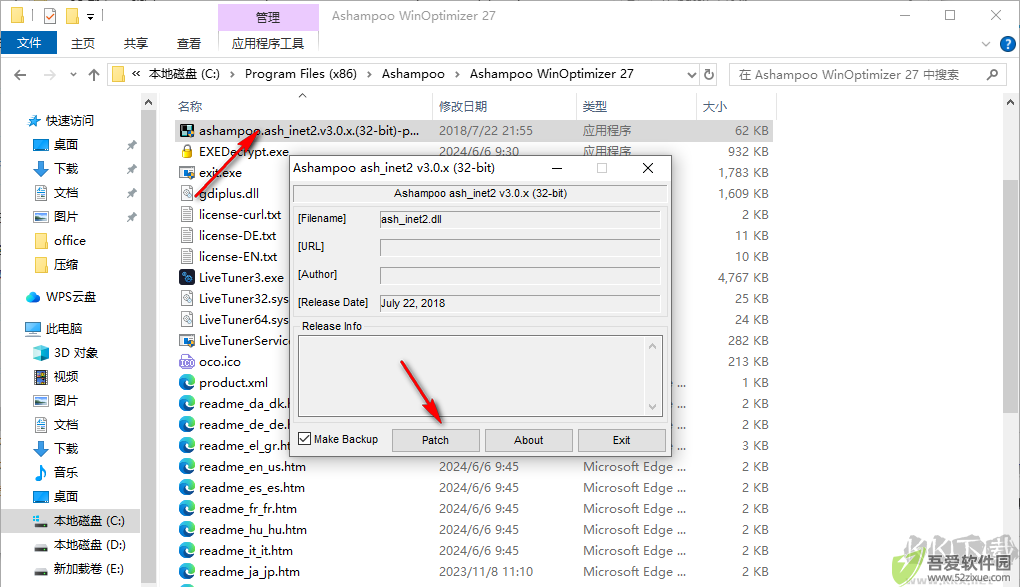This screenshot has height=587, width=1020.
Task: Sort files by 修改日期 column header
Action: (x=463, y=106)
